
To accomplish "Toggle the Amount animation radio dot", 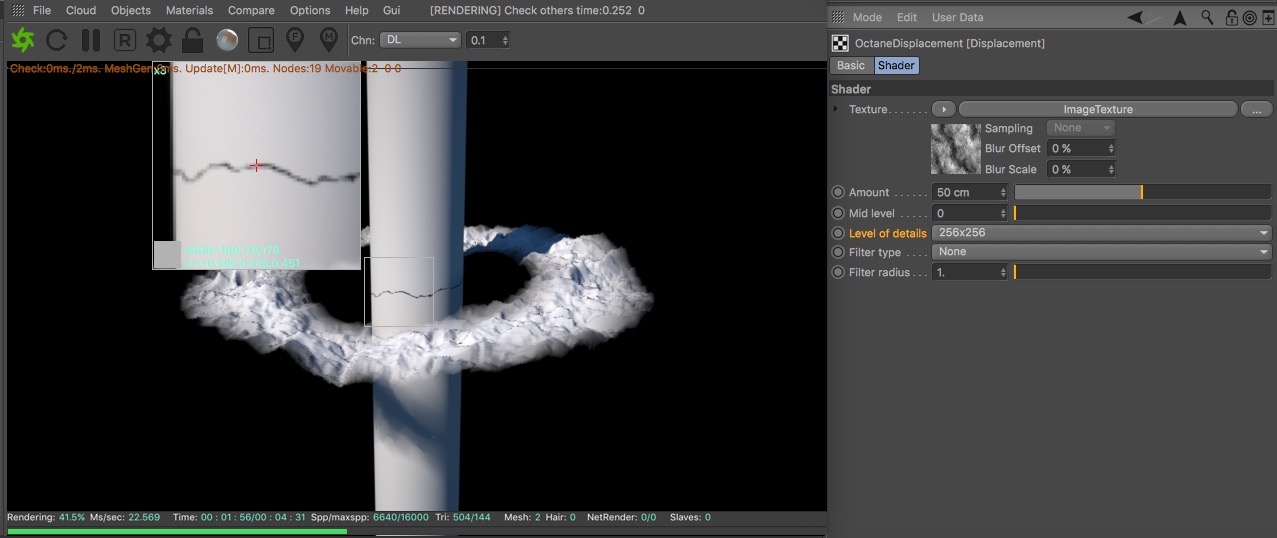I will [838, 192].
